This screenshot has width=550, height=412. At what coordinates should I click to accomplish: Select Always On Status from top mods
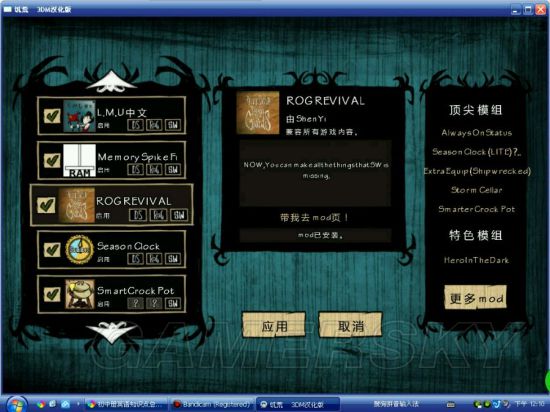476,133
